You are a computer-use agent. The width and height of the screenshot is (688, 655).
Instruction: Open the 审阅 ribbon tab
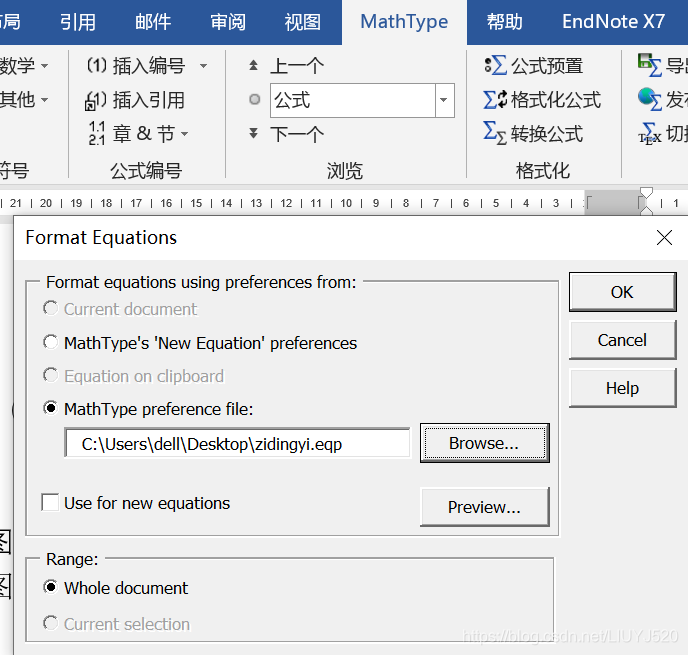(228, 21)
